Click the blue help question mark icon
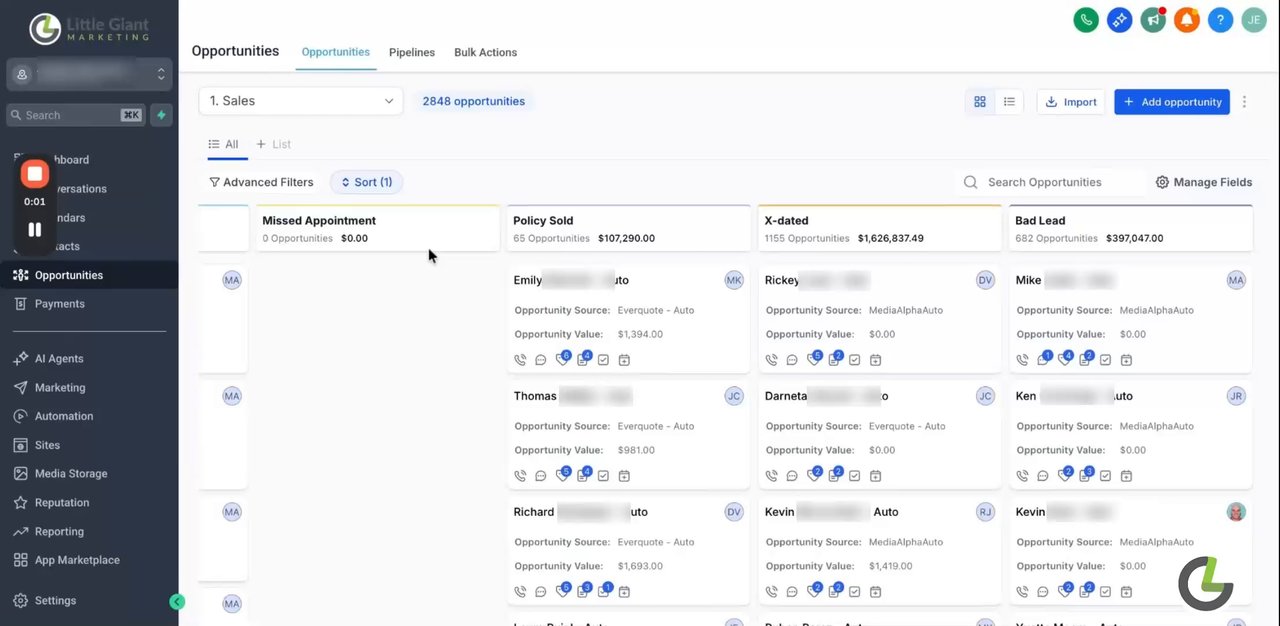Screen dimensions: 1280x626 pyautogui.click(x=1220, y=20)
